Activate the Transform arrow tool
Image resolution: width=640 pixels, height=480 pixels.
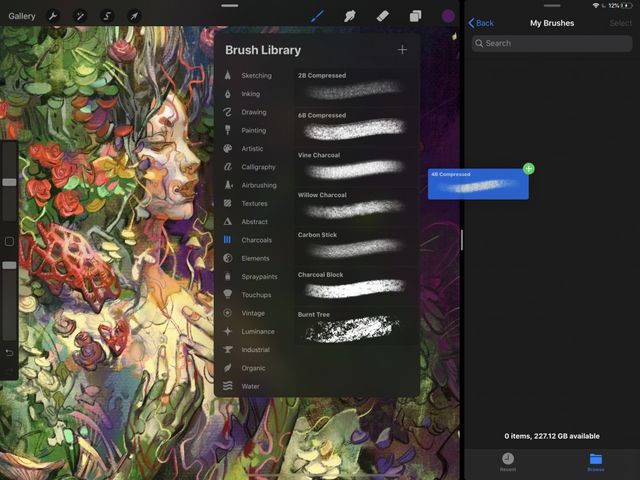coord(134,16)
